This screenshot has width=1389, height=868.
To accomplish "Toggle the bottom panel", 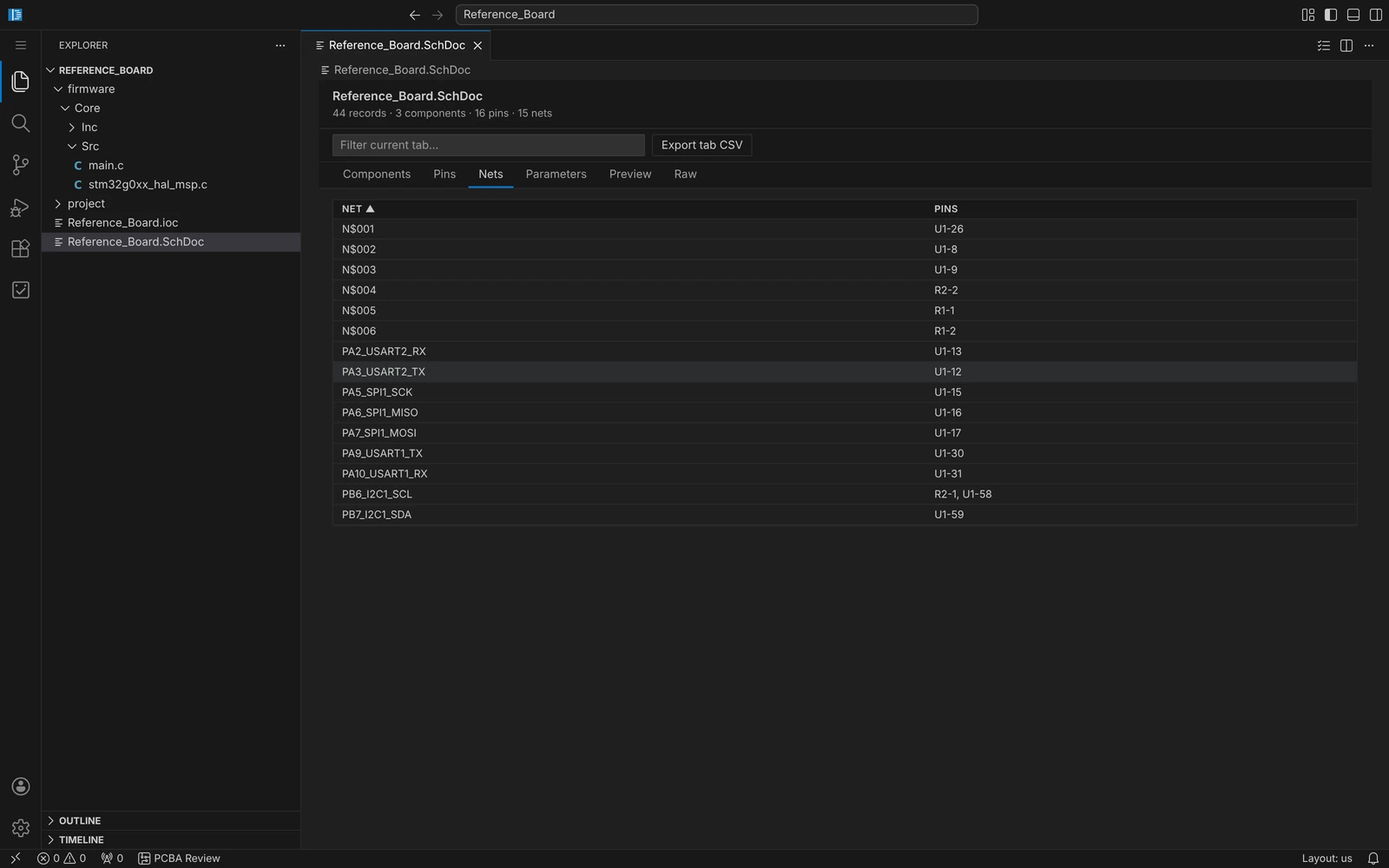I will 1353,15.
